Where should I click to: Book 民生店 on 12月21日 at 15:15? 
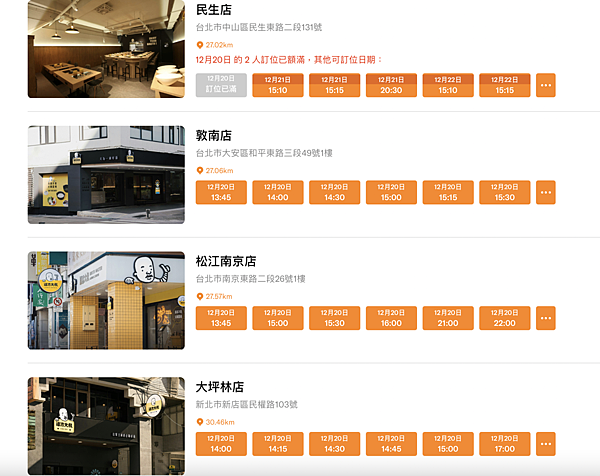pyautogui.click(x=334, y=85)
